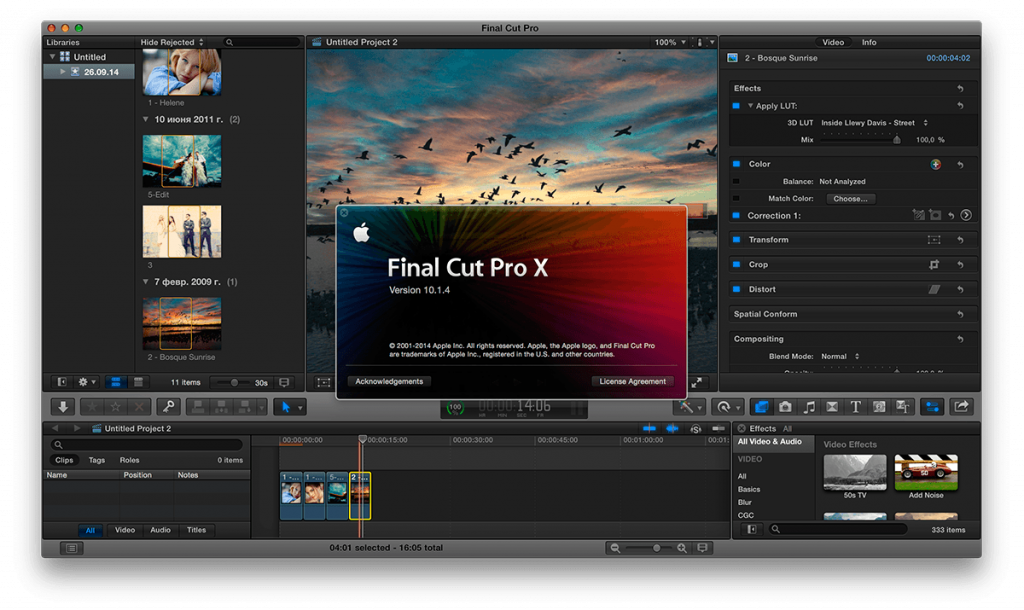The height and width of the screenshot is (610, 1024).
Task: Click the Acknowledgements button
Action: (389, 381)
